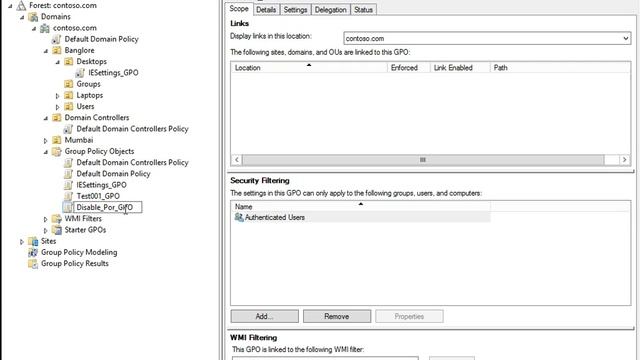Click the Laptops OU folder icon

click(69, 95)
